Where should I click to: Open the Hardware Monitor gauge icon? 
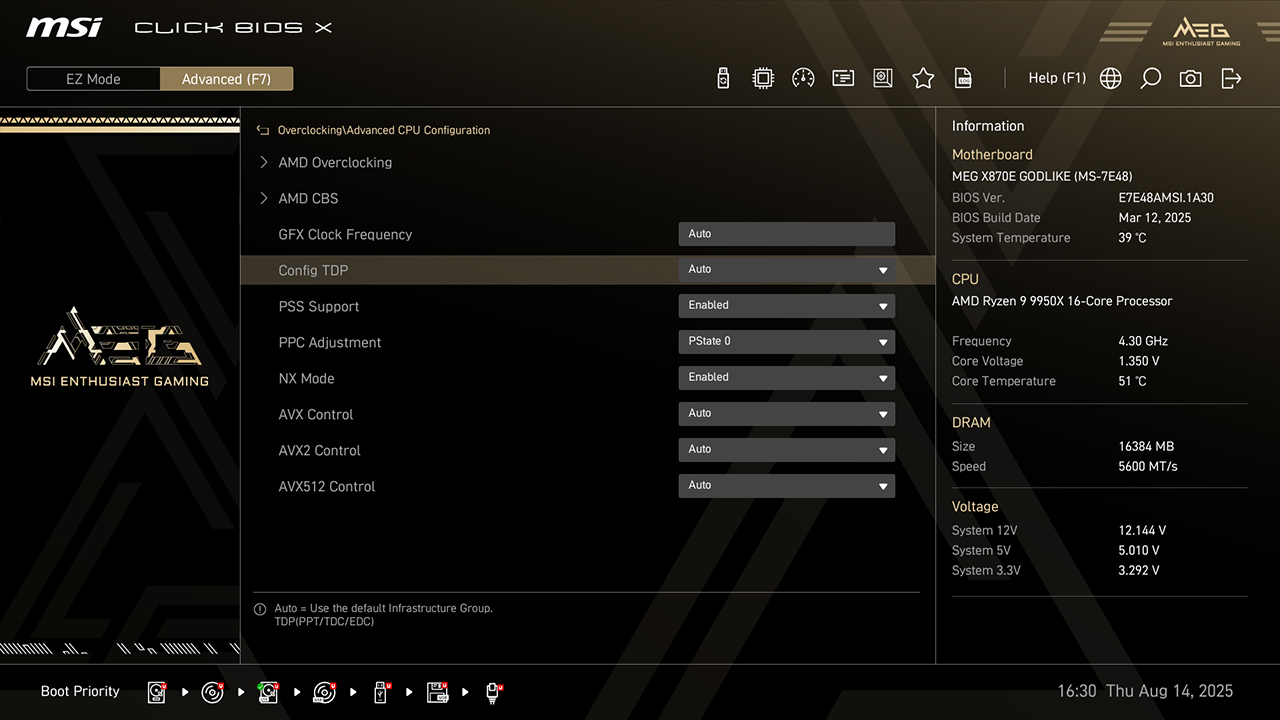(803, 78)
